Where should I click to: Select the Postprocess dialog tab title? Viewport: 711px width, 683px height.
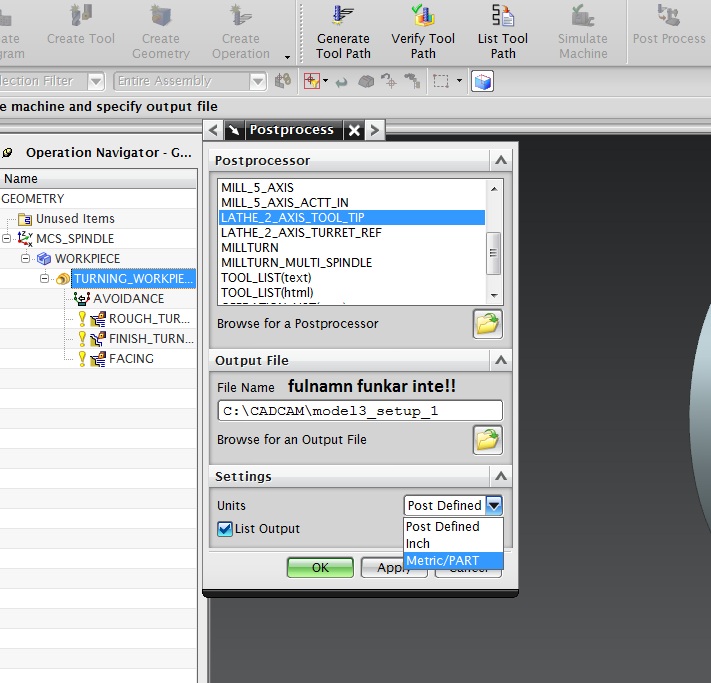[292, 130]
